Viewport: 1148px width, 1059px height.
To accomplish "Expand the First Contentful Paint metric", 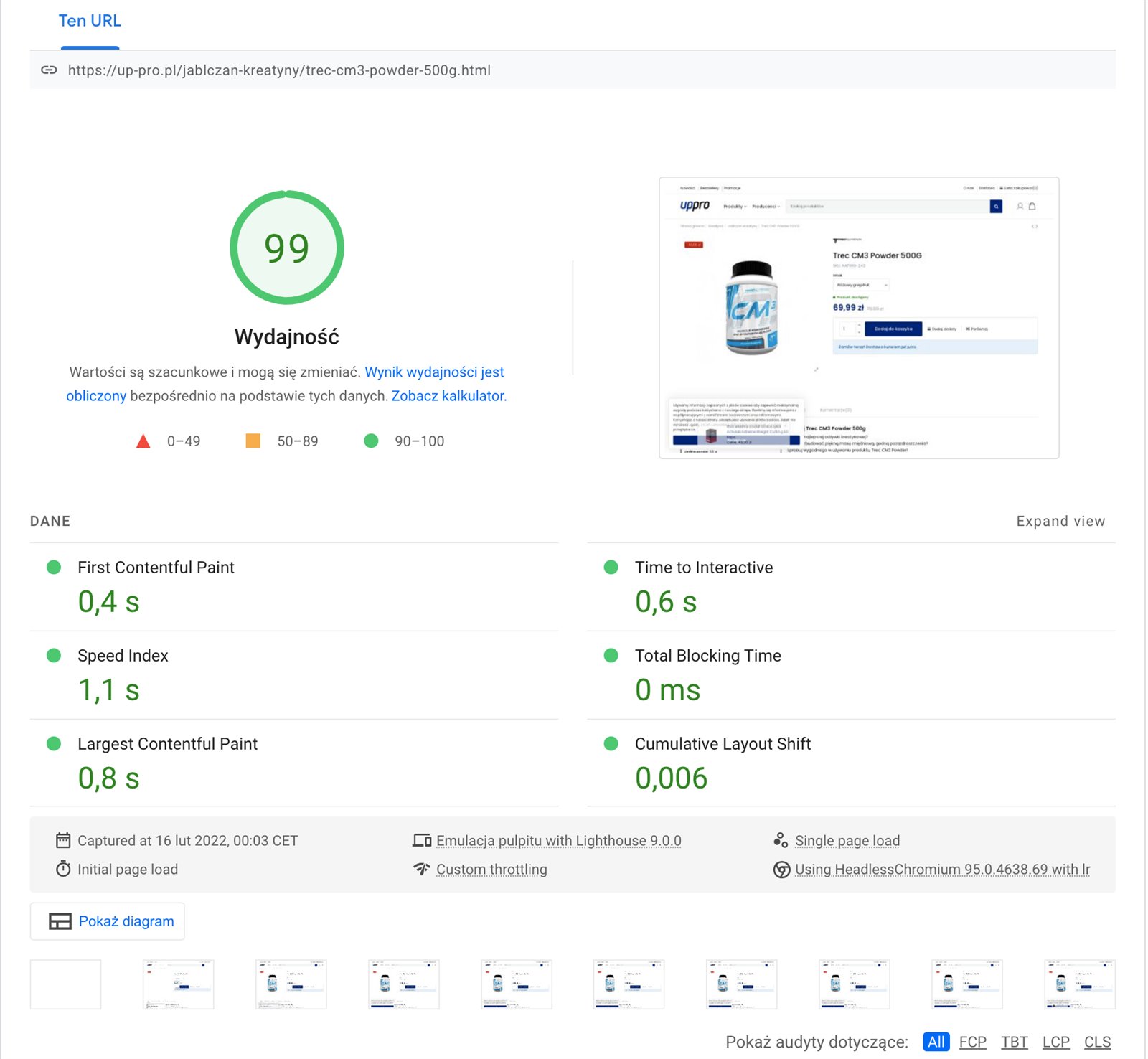I will pos(156,568).
